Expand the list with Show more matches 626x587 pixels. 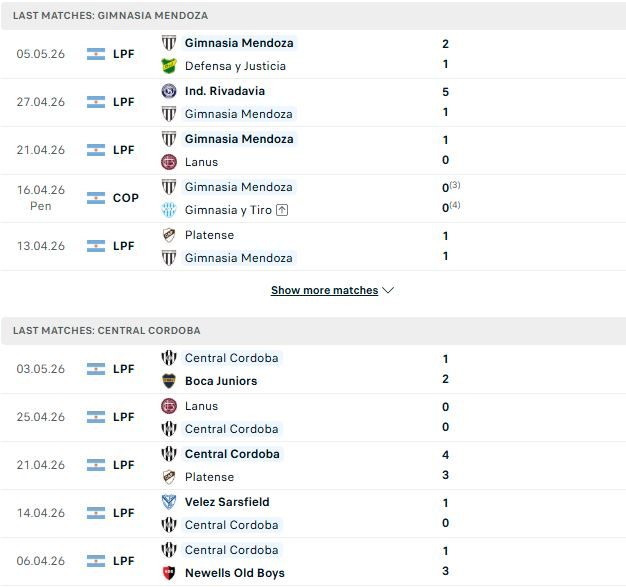coord(324,290)
